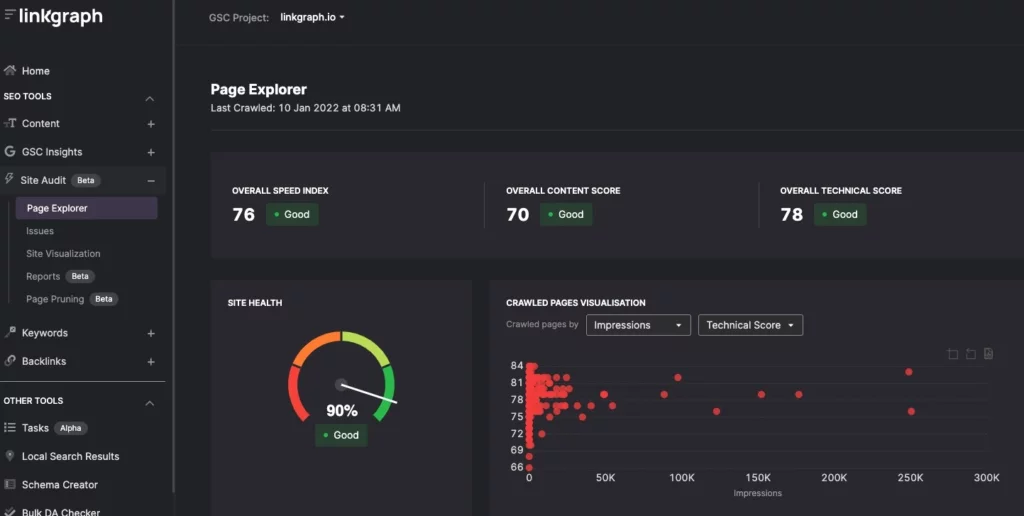The height and width of the screenshot is (516, 1024).
Task: Open the Technical Score dropdown
Action: click(x=750, y=325)
